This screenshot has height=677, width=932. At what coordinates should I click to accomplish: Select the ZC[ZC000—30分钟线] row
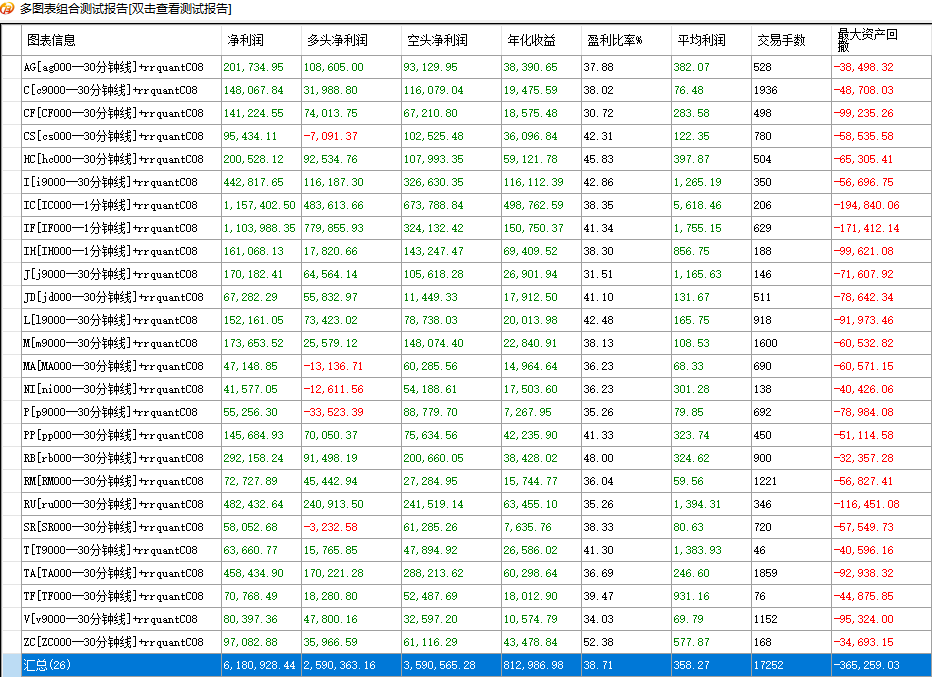coord(466,642)
